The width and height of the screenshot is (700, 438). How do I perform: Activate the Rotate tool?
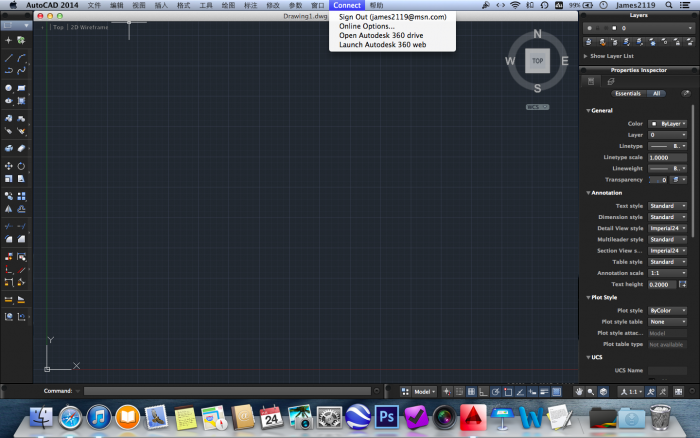[21, 166]
